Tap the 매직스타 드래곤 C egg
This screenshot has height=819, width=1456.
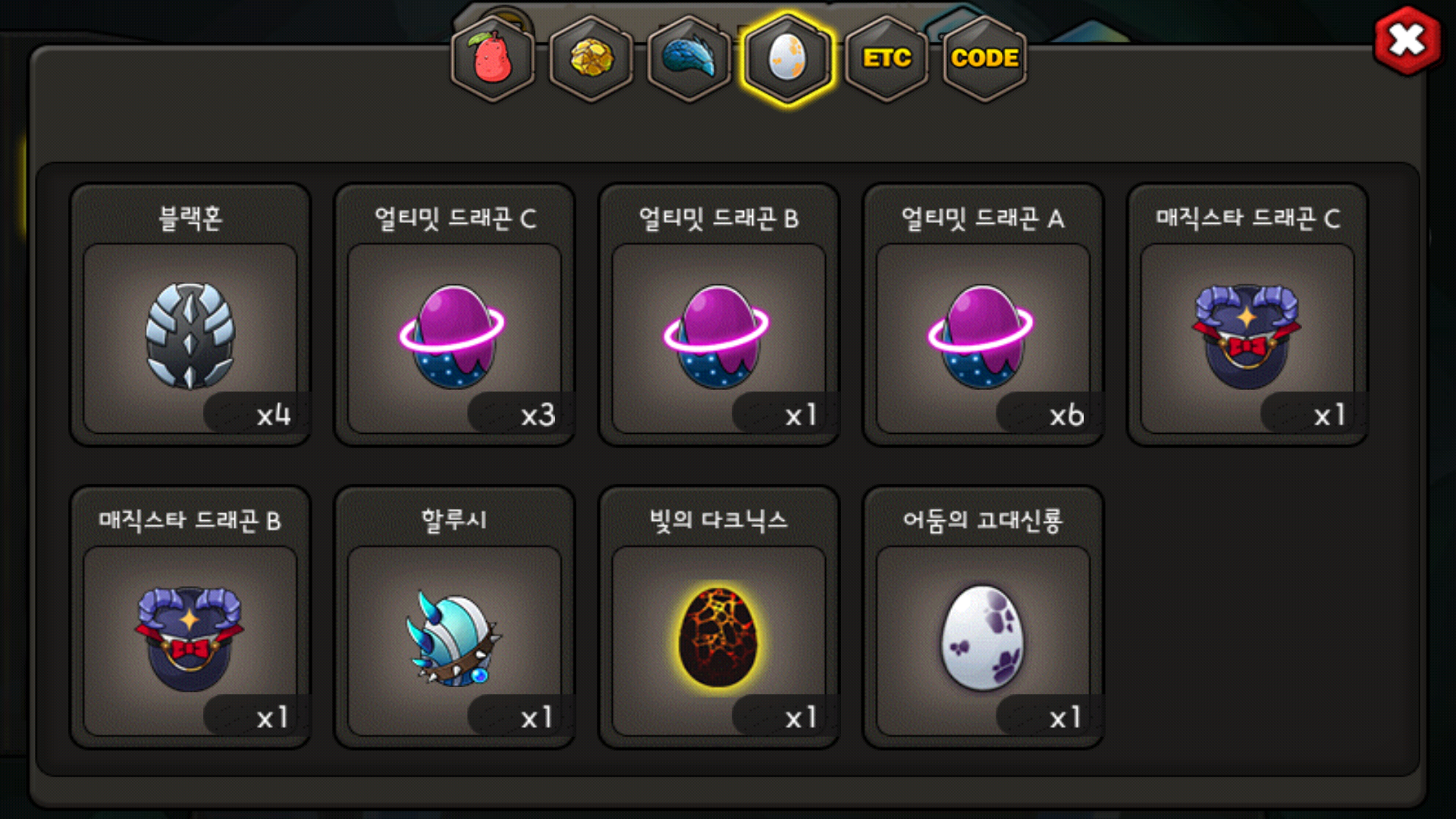(x=1247, y=336)
